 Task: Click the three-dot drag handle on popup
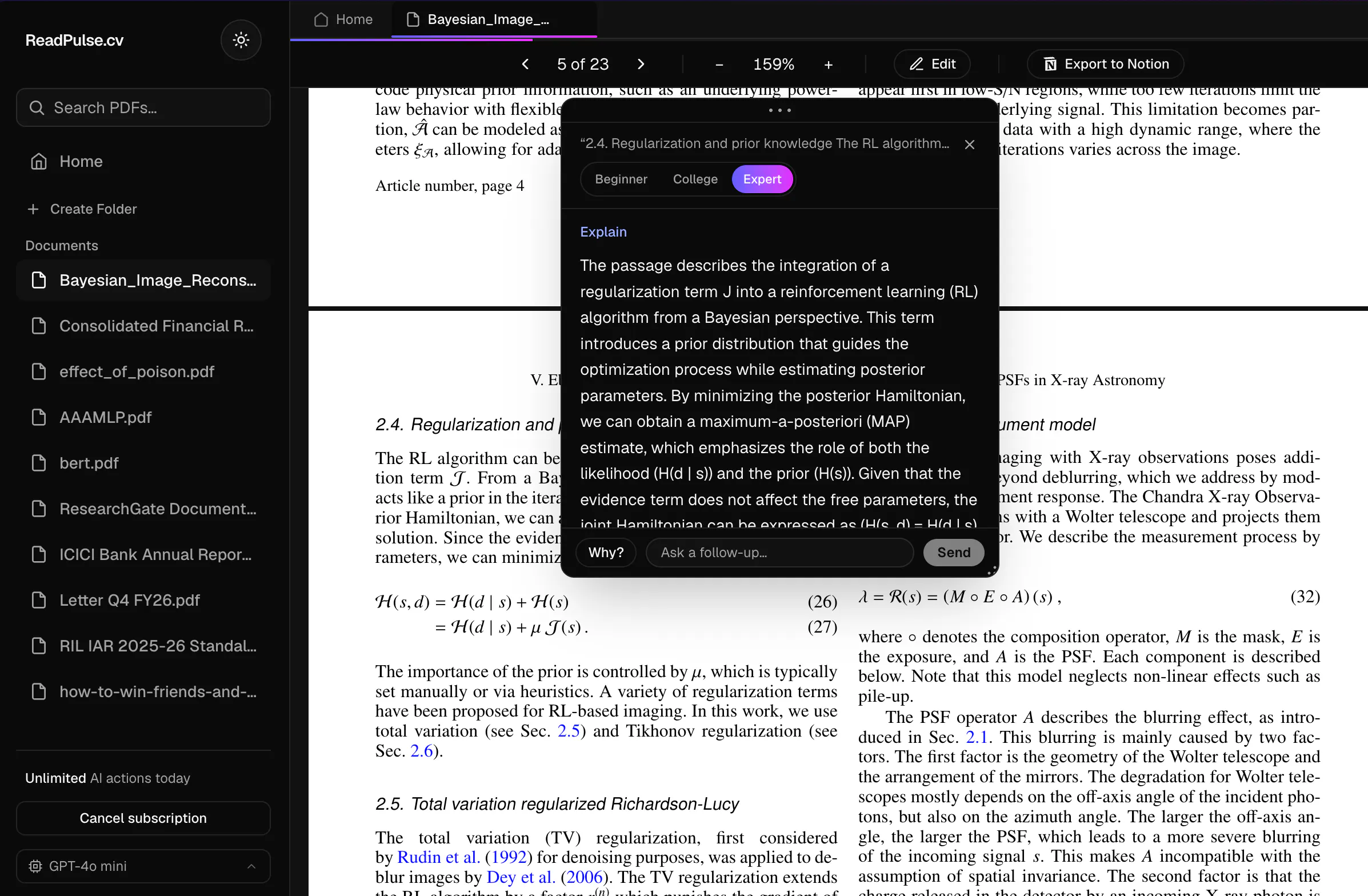tap(780, 110)
